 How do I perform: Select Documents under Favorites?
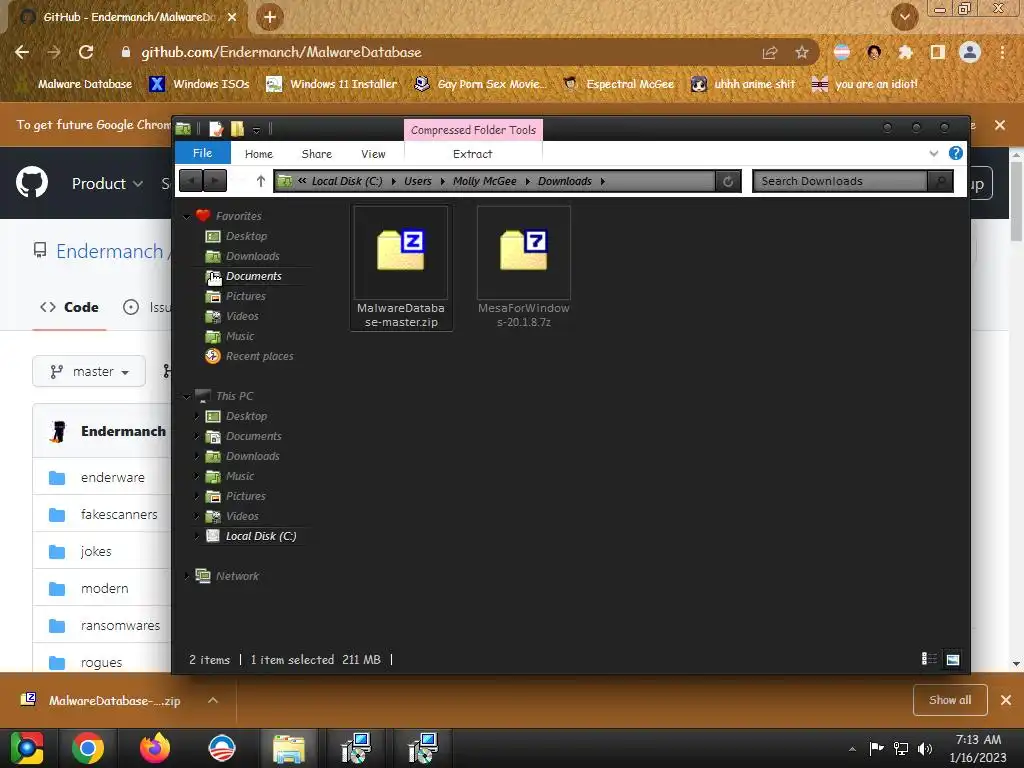click(253, 276)
